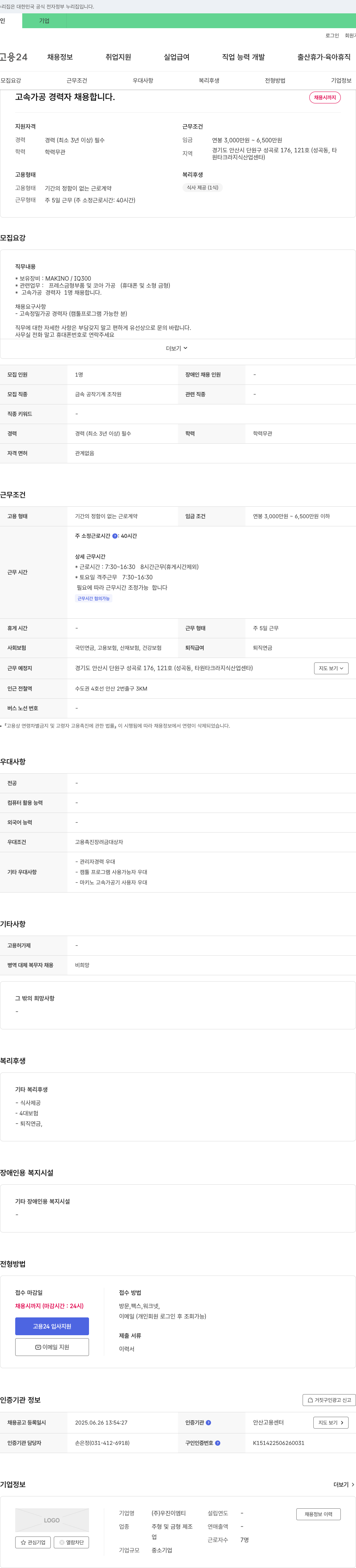Click the 식사 제공 (1식) benefit tag

(x=202, y=188)
